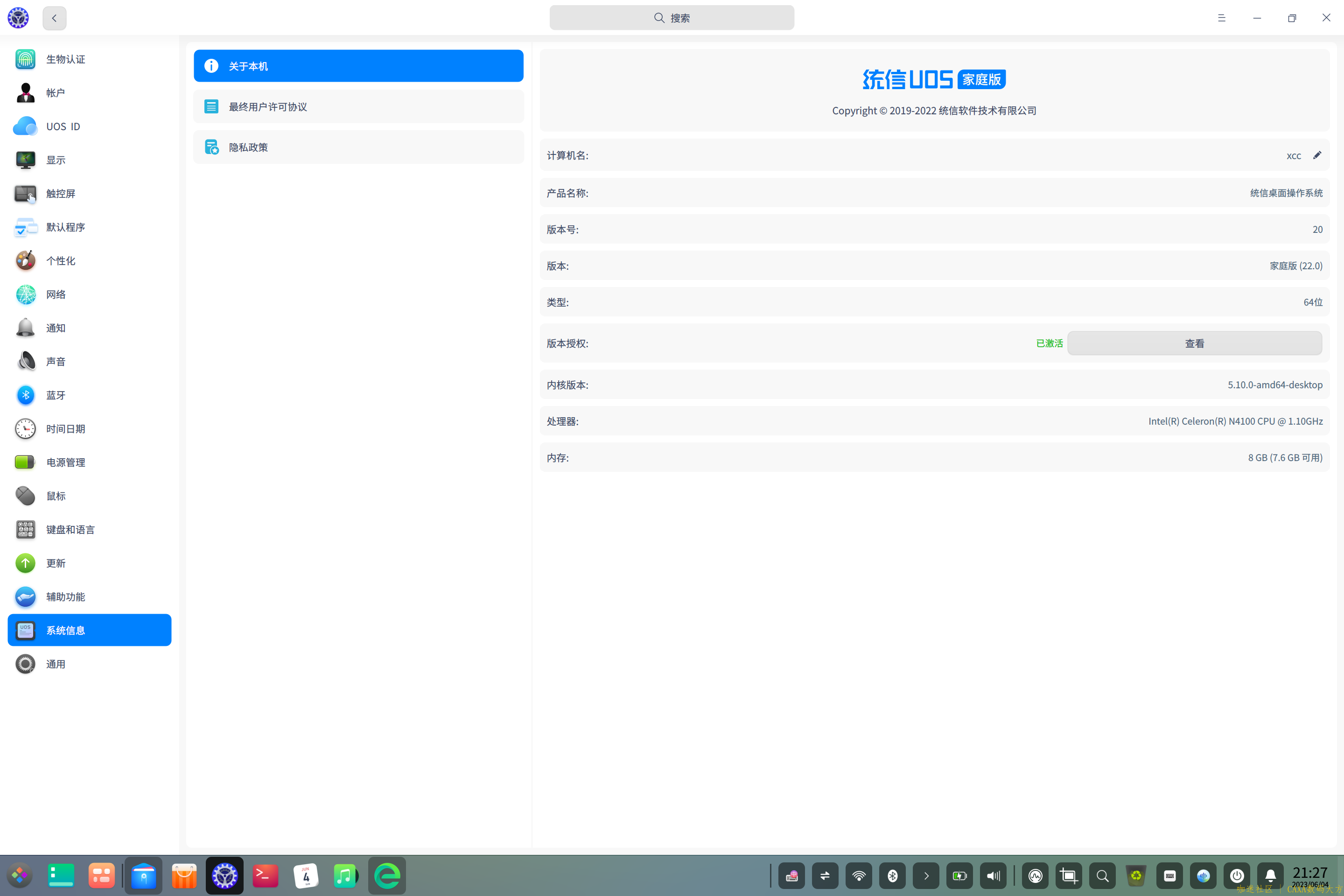Click the 搜索 search field
The width and height of the screenshot is (1344, 896).
[672, 18]
